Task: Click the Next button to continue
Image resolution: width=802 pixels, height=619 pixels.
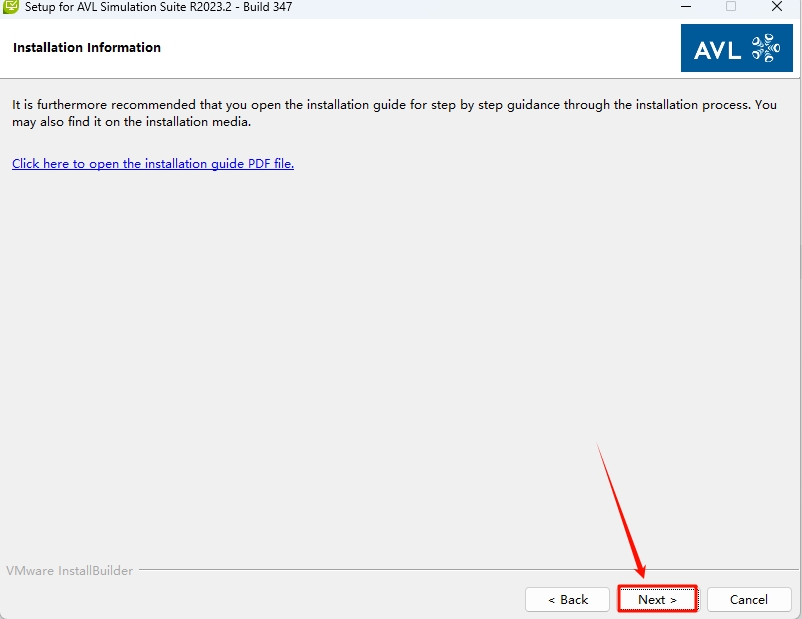Action: point(657,599)
